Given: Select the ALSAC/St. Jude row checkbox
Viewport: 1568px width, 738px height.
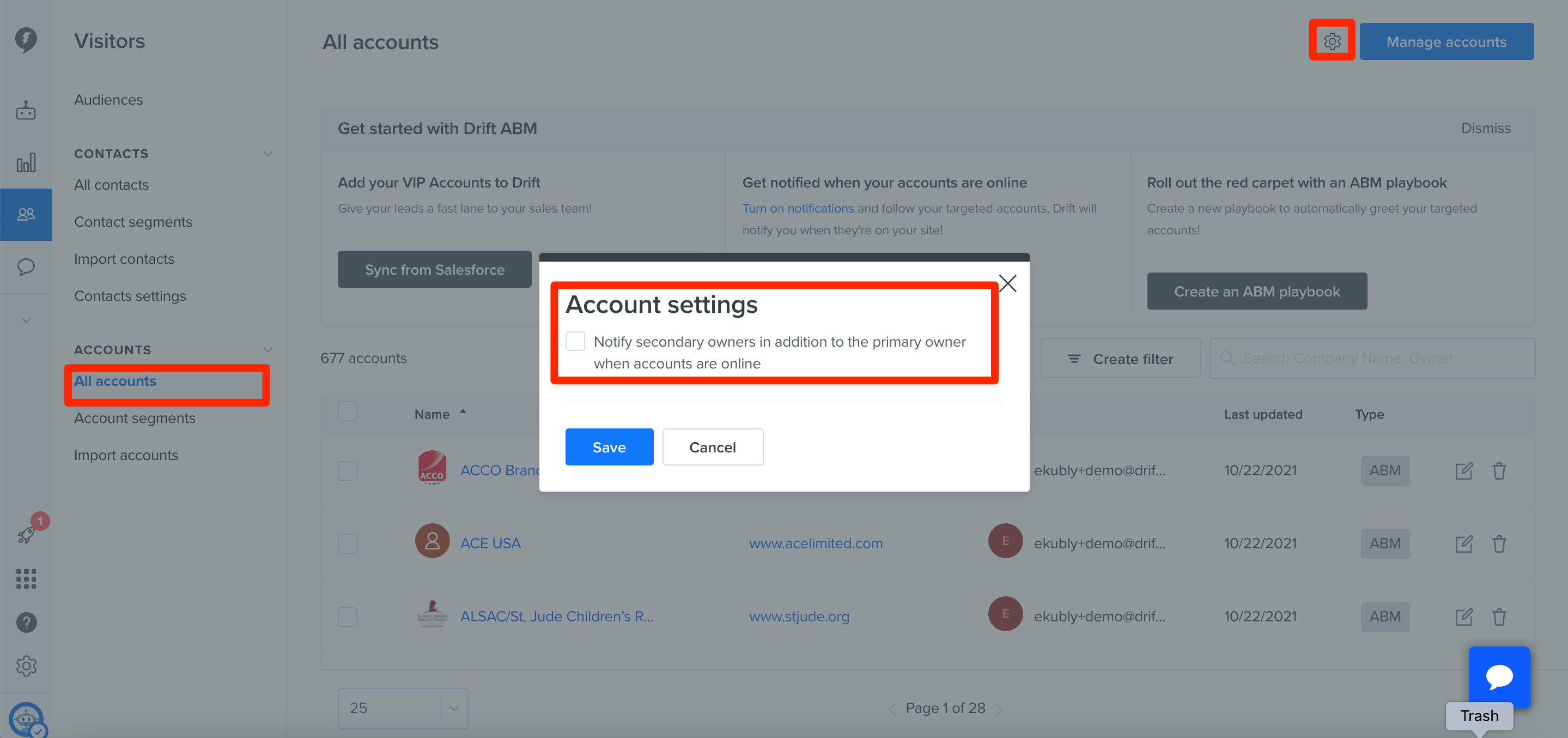Looking at the screenshot, I should [x=348, y=617].
